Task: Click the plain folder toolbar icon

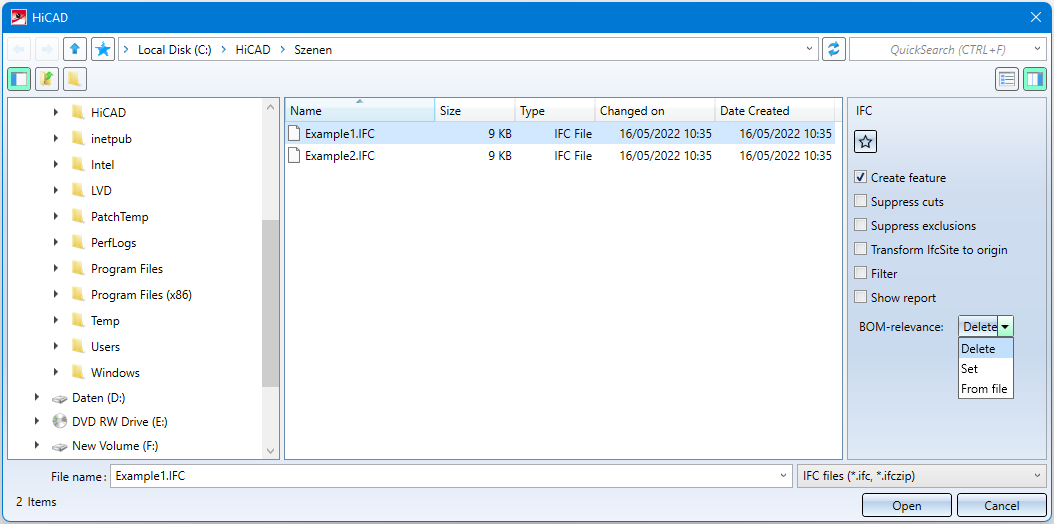Action: 75,79
